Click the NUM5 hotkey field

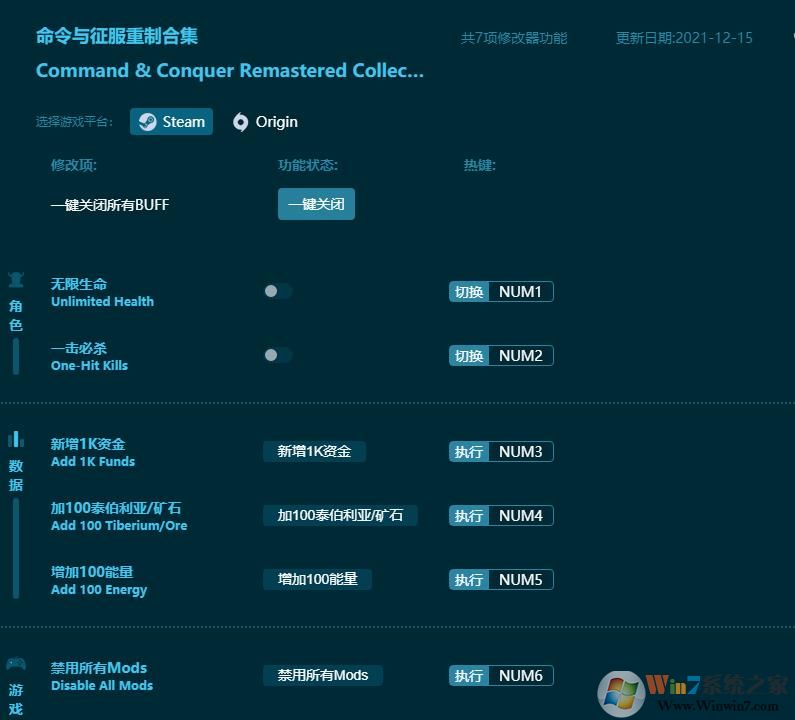pos(521,580)
